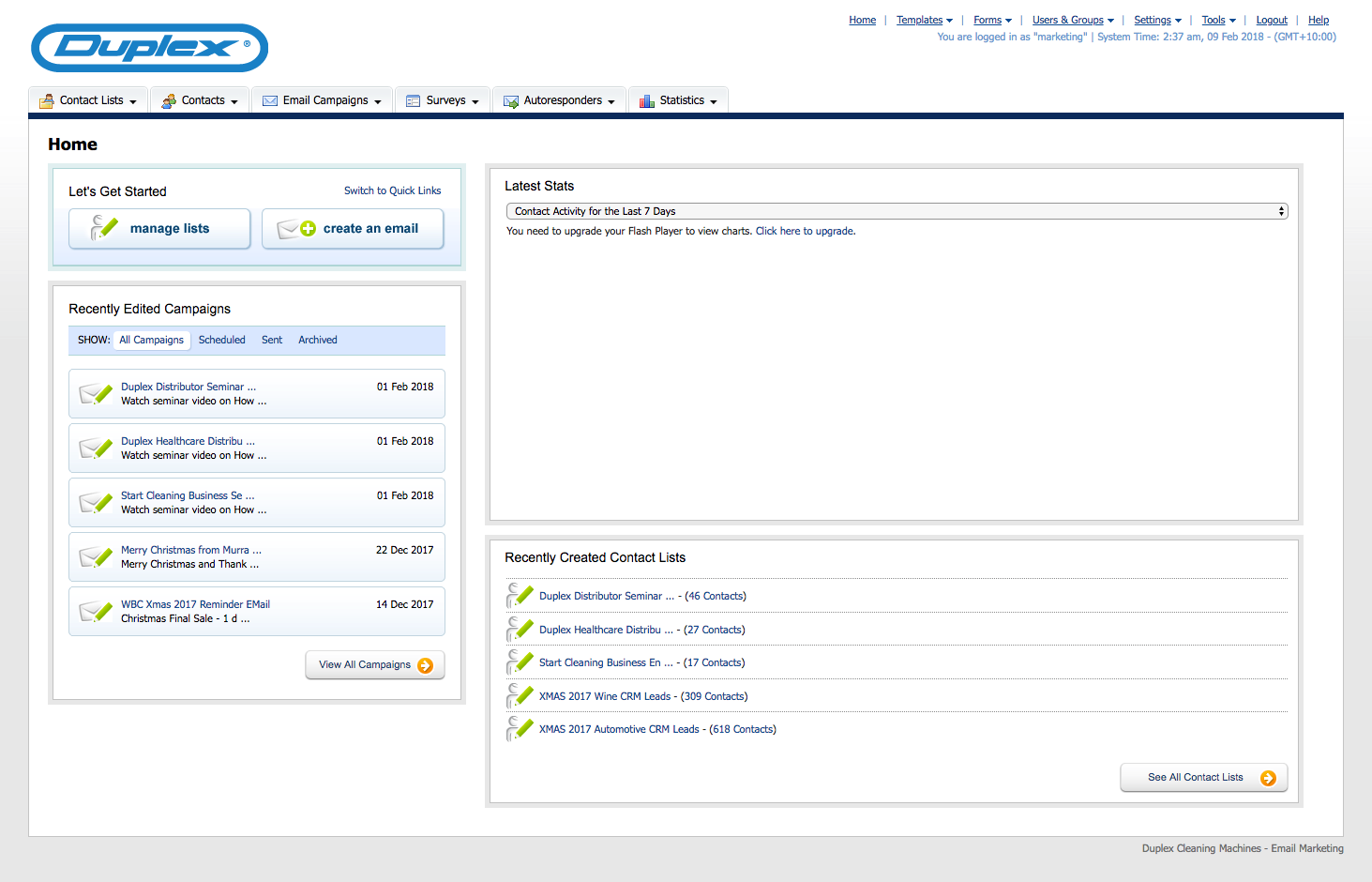The image size is (1372, 882).
Task: Click envelope icon beside Merry Christmas campaign
Action: (x=96, y=557)
